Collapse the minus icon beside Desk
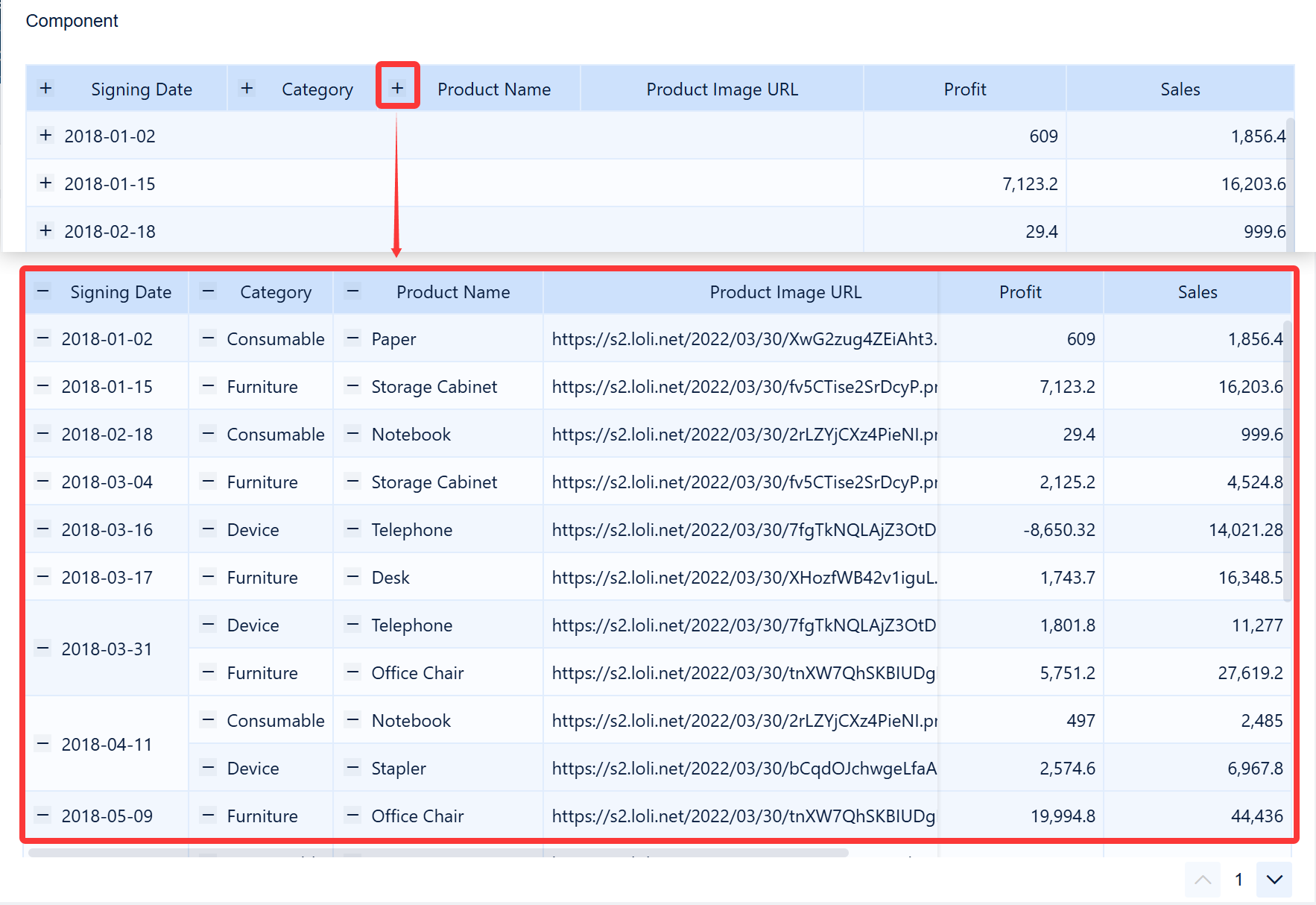The height and width of the screenshot is (905, 1316). click(x=352, y=577)
